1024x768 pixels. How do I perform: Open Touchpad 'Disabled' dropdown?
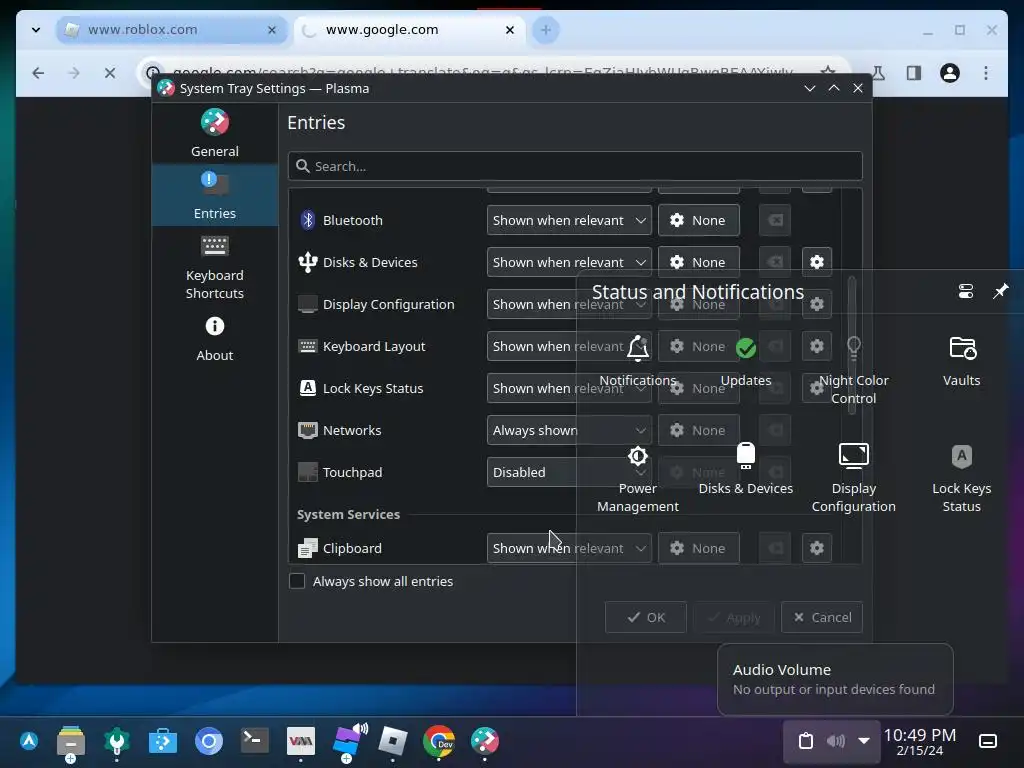(569, 472)
